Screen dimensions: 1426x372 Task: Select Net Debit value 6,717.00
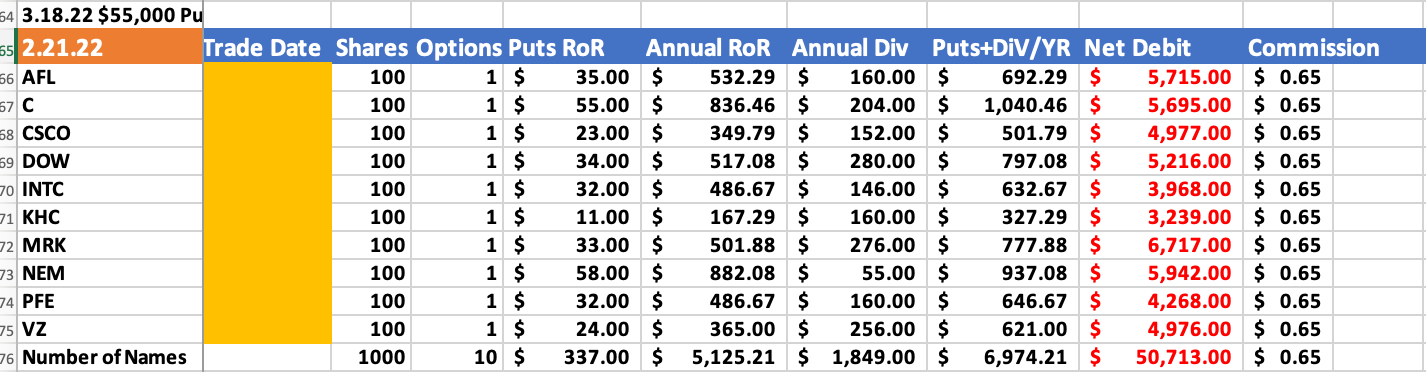click(1162, 245)
